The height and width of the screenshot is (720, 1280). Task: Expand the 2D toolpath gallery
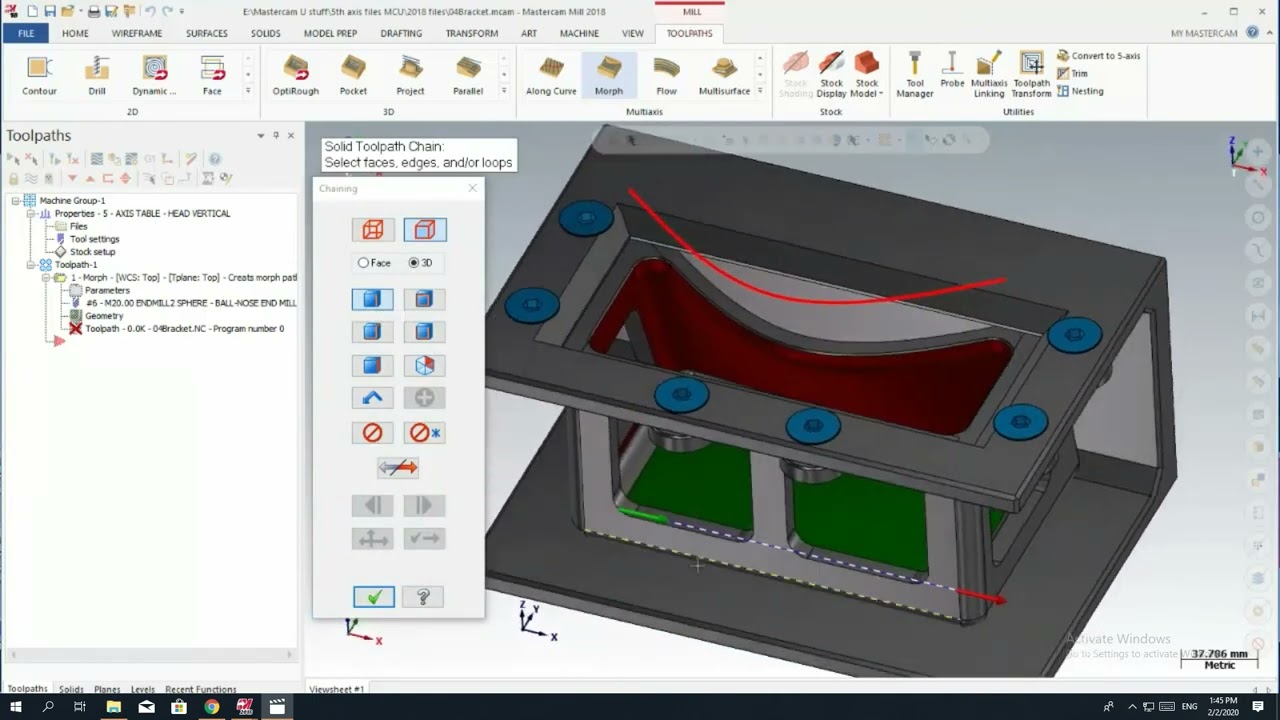[x=248, y=91]
